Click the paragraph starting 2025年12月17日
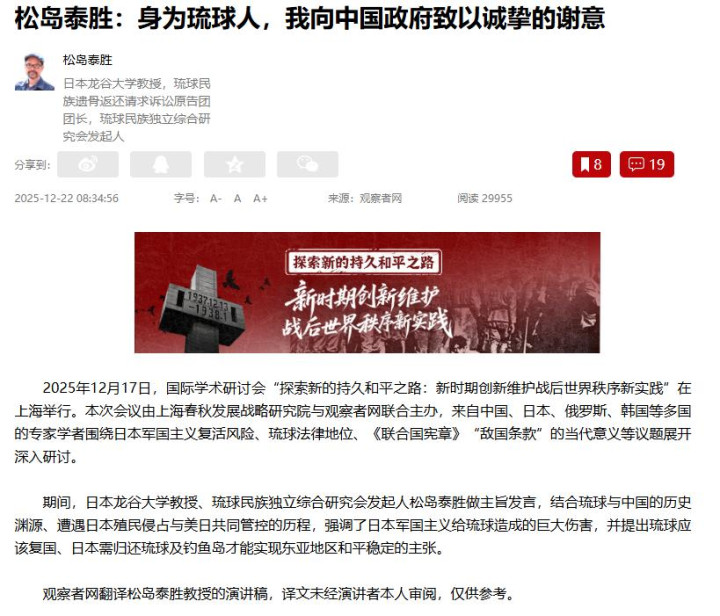The image size is (720, 616). (353, 422)
